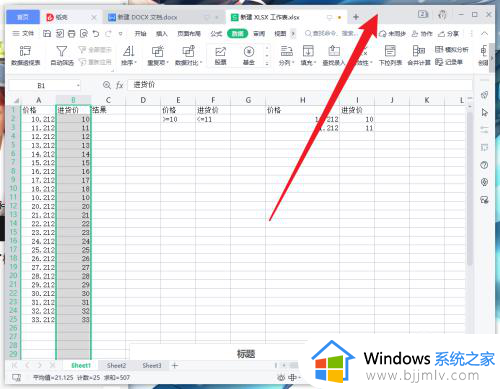Click the print icon in quick toolbar
The width and height of the screenshot is (500, 389).
pyautogui.click(x=71, y=33)
